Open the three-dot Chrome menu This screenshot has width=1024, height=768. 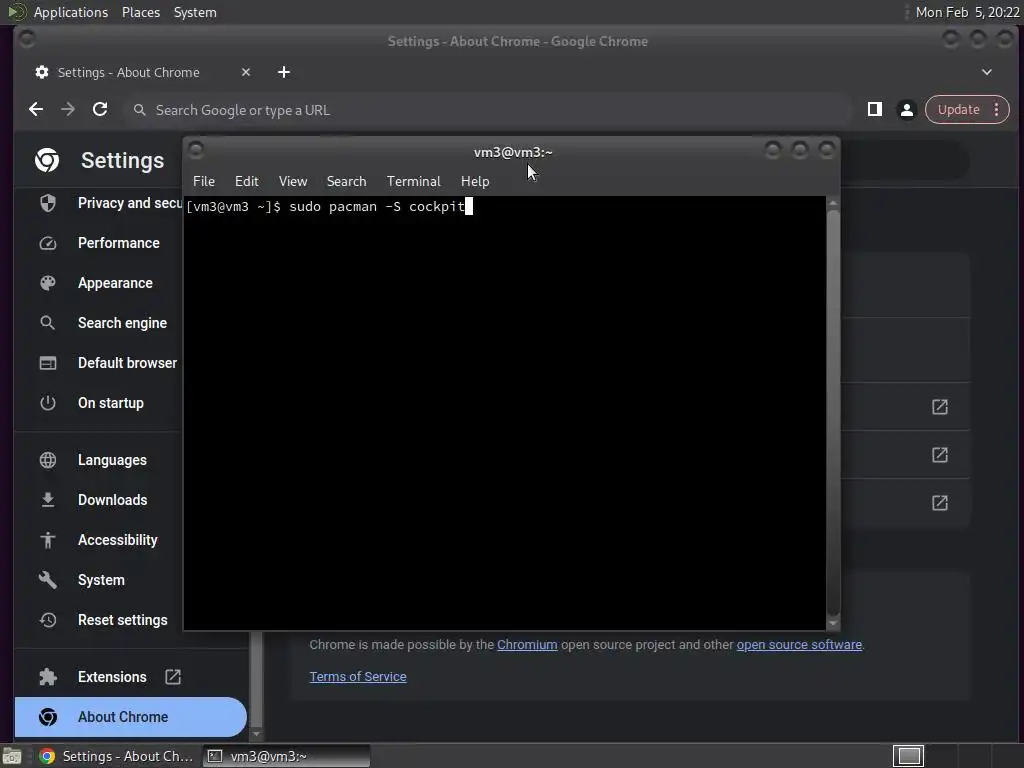tap(997, 110)
